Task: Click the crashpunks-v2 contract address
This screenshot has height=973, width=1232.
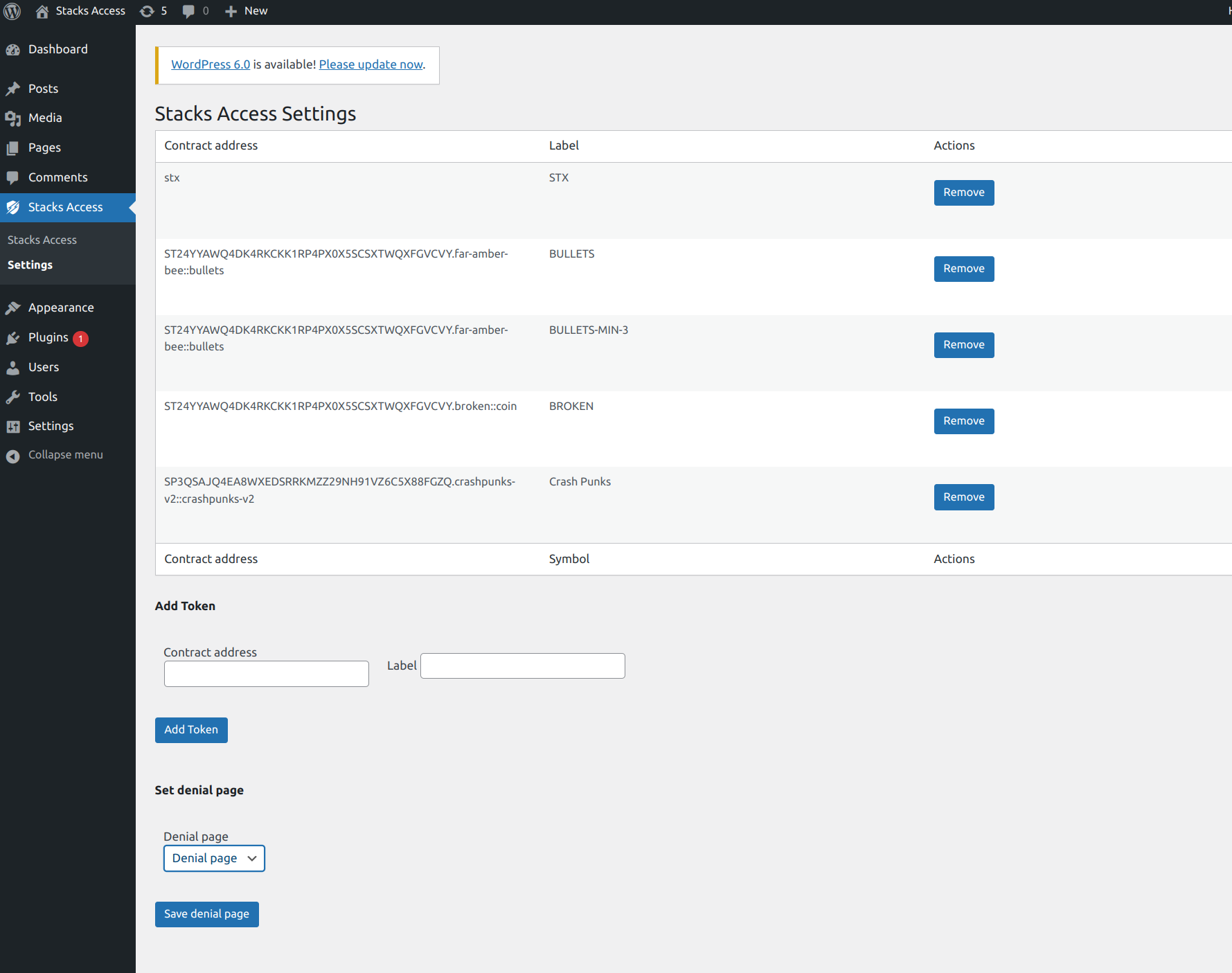Action: pos(340,490)
